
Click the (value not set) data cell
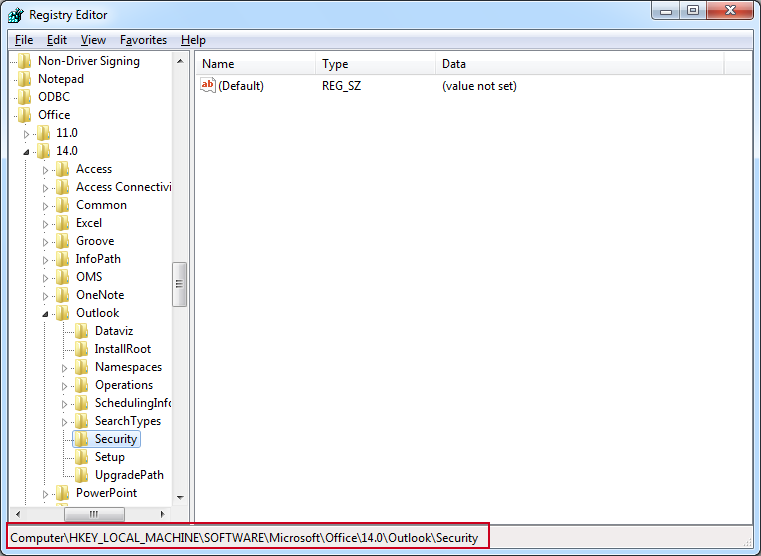[479, 86]
